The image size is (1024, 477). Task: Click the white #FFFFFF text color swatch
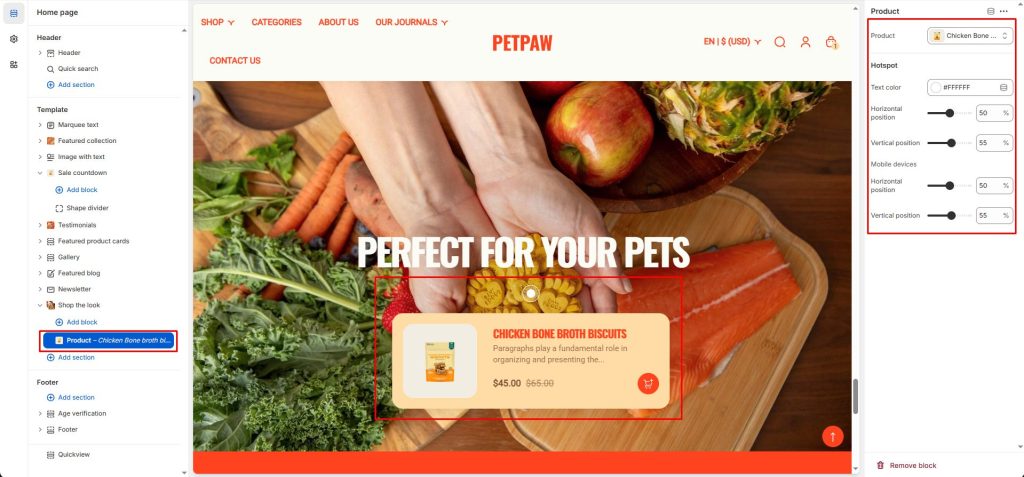point(936,87)
